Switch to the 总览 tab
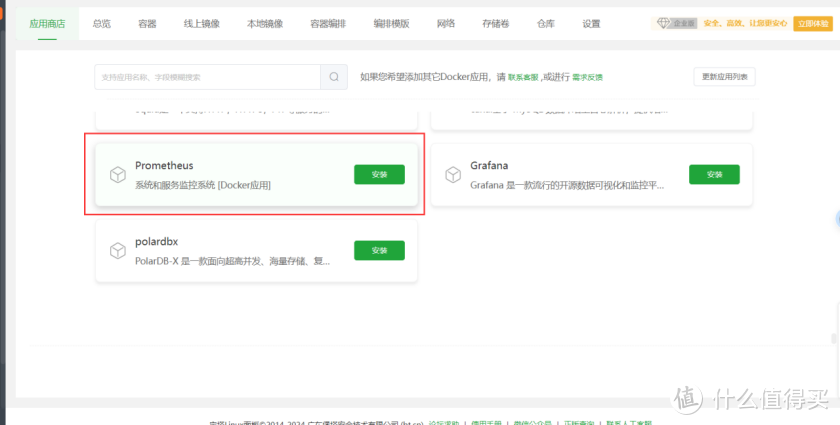Screen dimensions: 840x425 click(x=102, y=24)
